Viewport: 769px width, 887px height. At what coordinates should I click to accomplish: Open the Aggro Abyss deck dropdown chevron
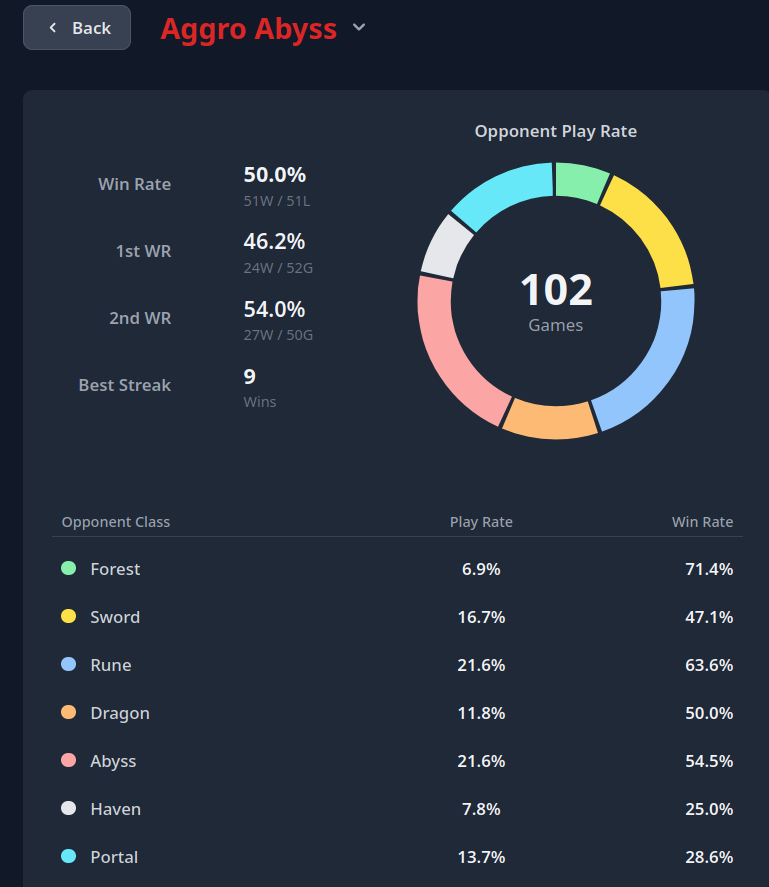tap(359, 27)
